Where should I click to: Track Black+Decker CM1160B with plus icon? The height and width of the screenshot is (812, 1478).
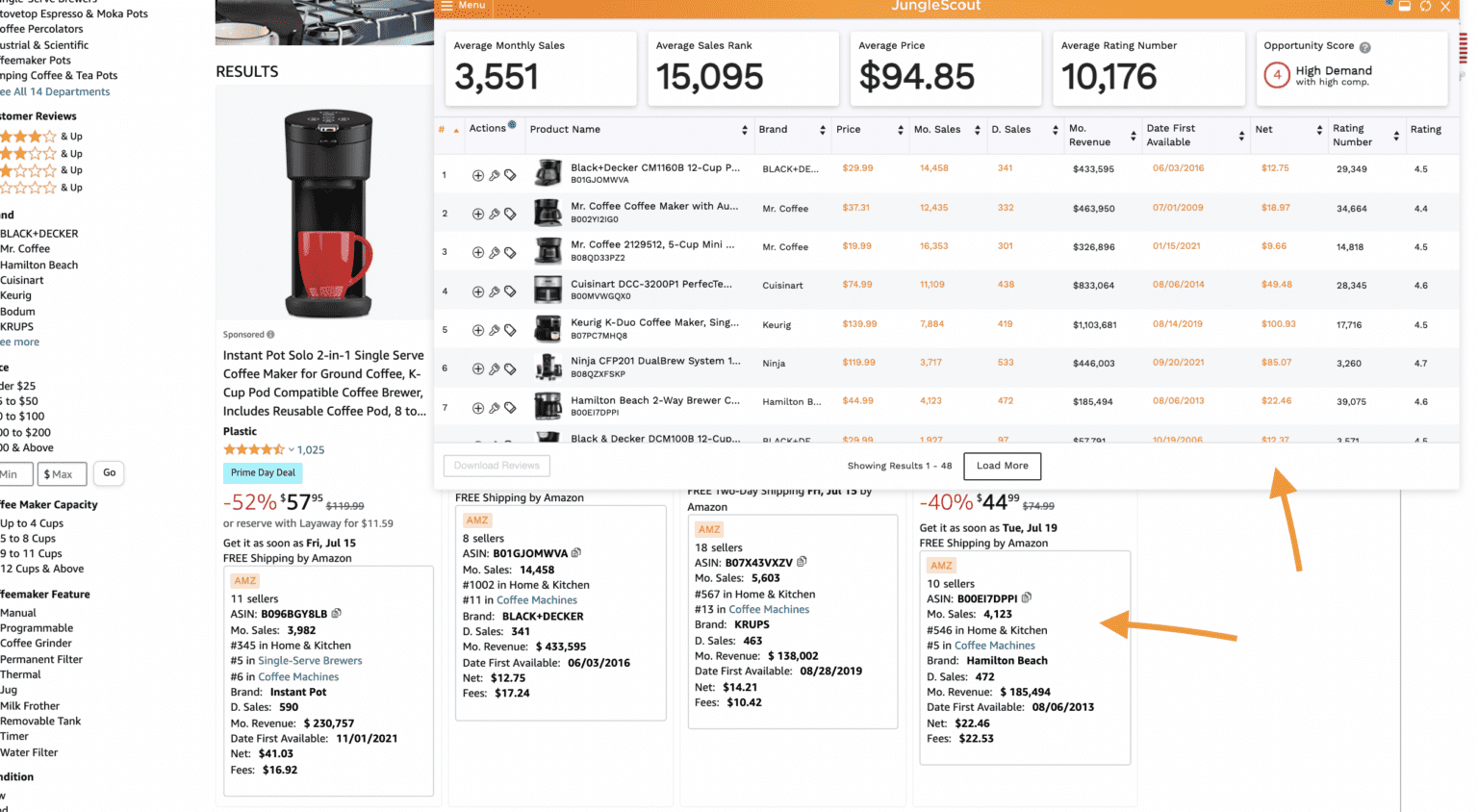pos(477,174)
